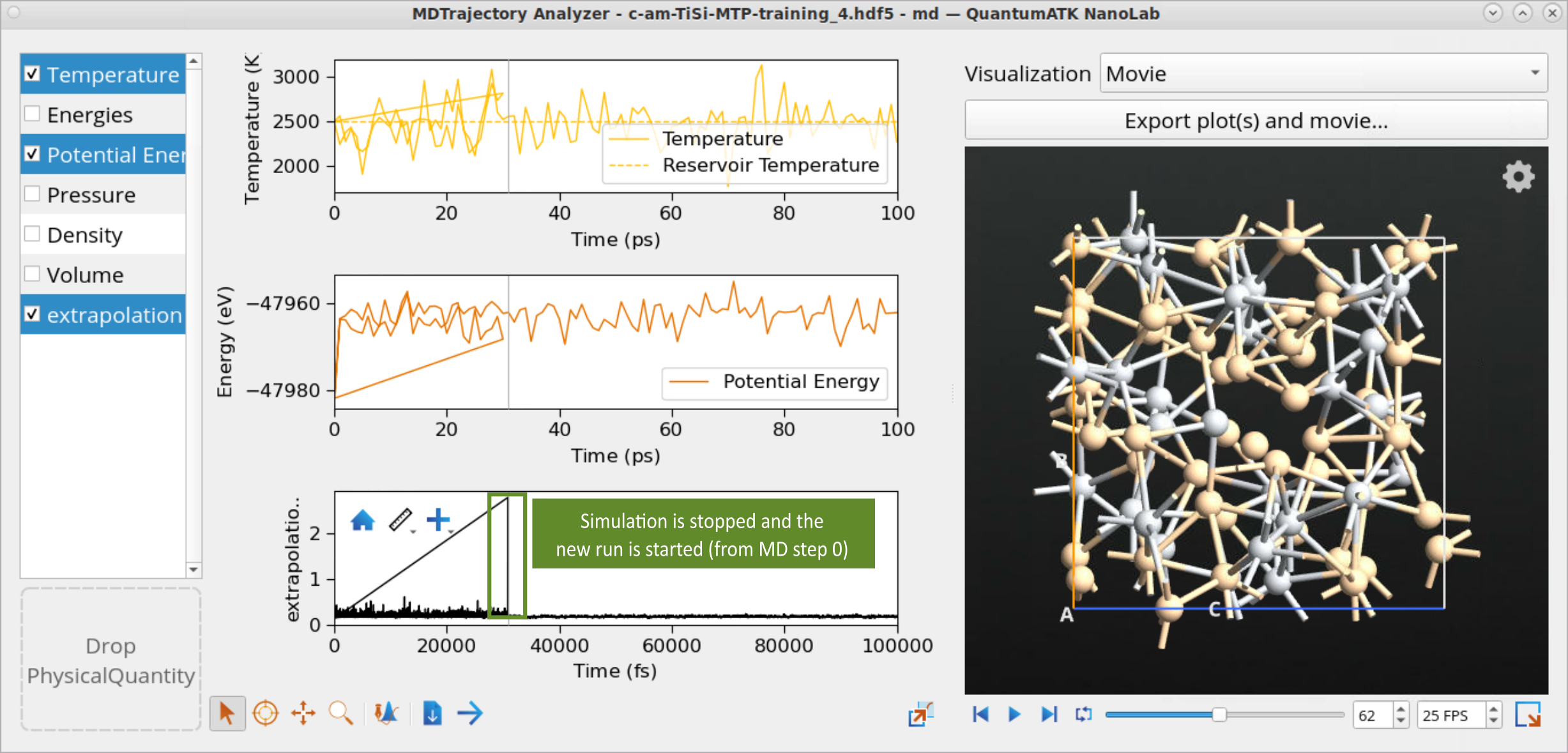Select the arrow pointer tool

point(227,713)
